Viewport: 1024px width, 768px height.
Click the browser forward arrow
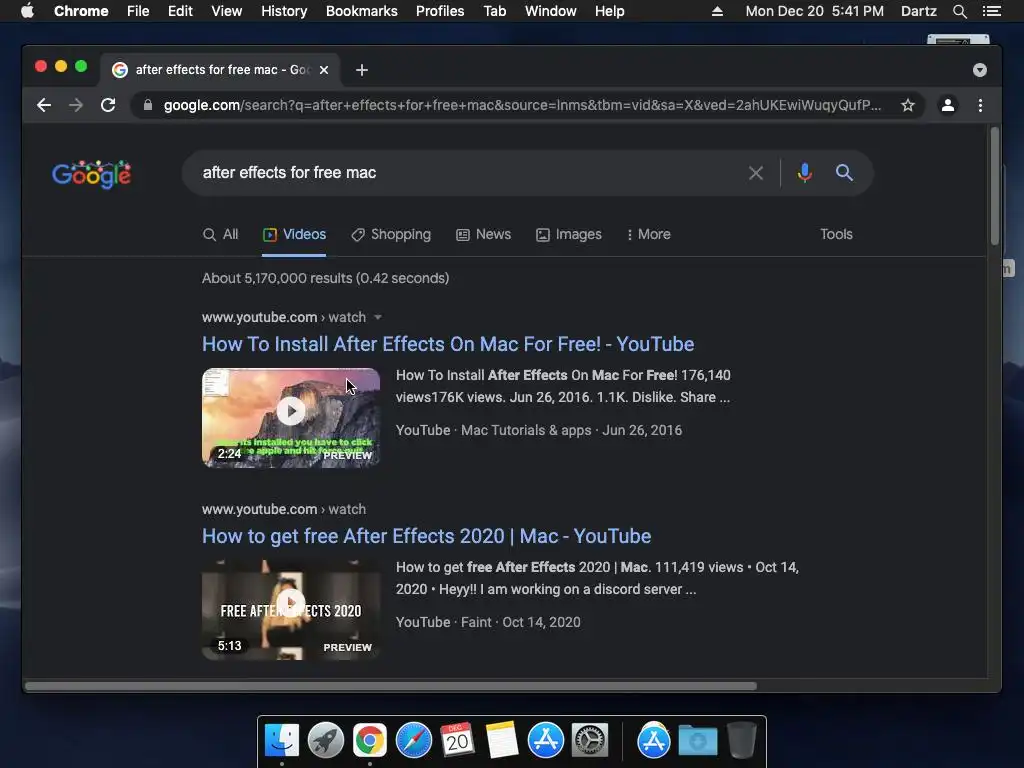(76, 105)
